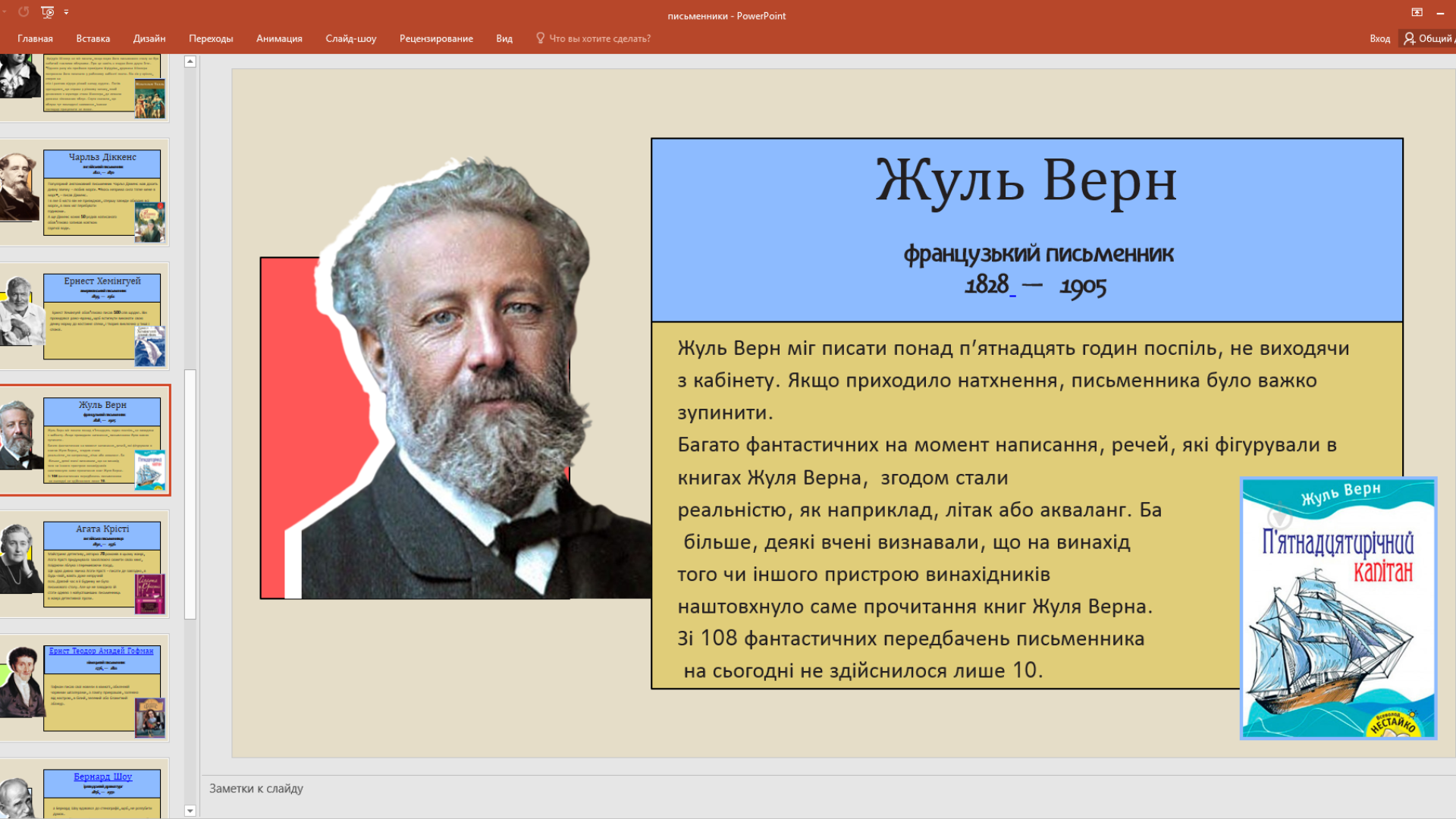Select the Ернест Хемінгуей slide thumbnail

[x=84, y=317]
